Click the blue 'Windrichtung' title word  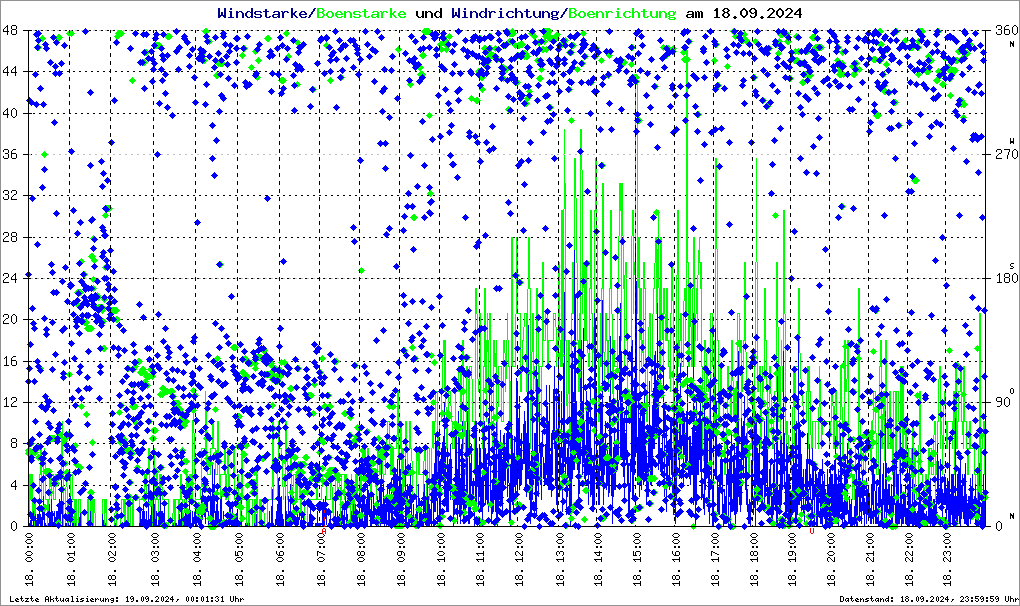click(x=506, y=13)
